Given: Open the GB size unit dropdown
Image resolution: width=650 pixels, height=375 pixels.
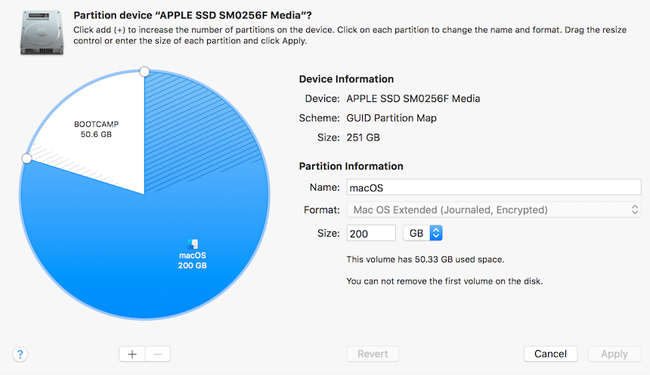Looking at the screenshot, I should point(422,233).
